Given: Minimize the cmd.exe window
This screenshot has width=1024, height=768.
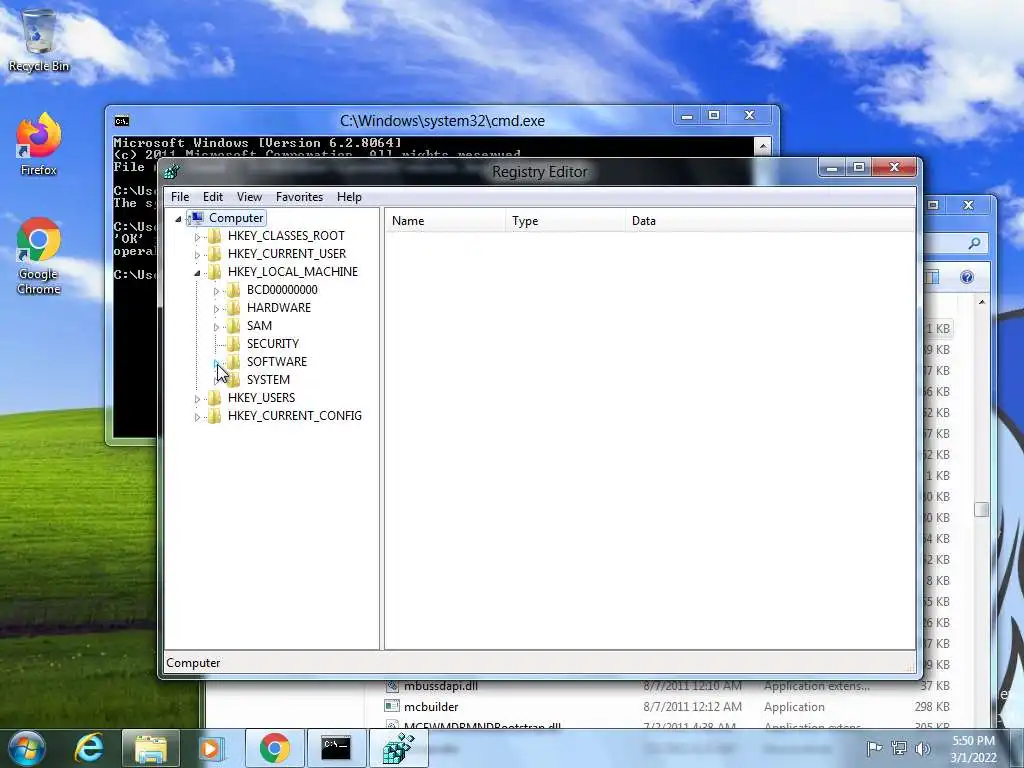Looking at the screenshot, I should point(687,116).
